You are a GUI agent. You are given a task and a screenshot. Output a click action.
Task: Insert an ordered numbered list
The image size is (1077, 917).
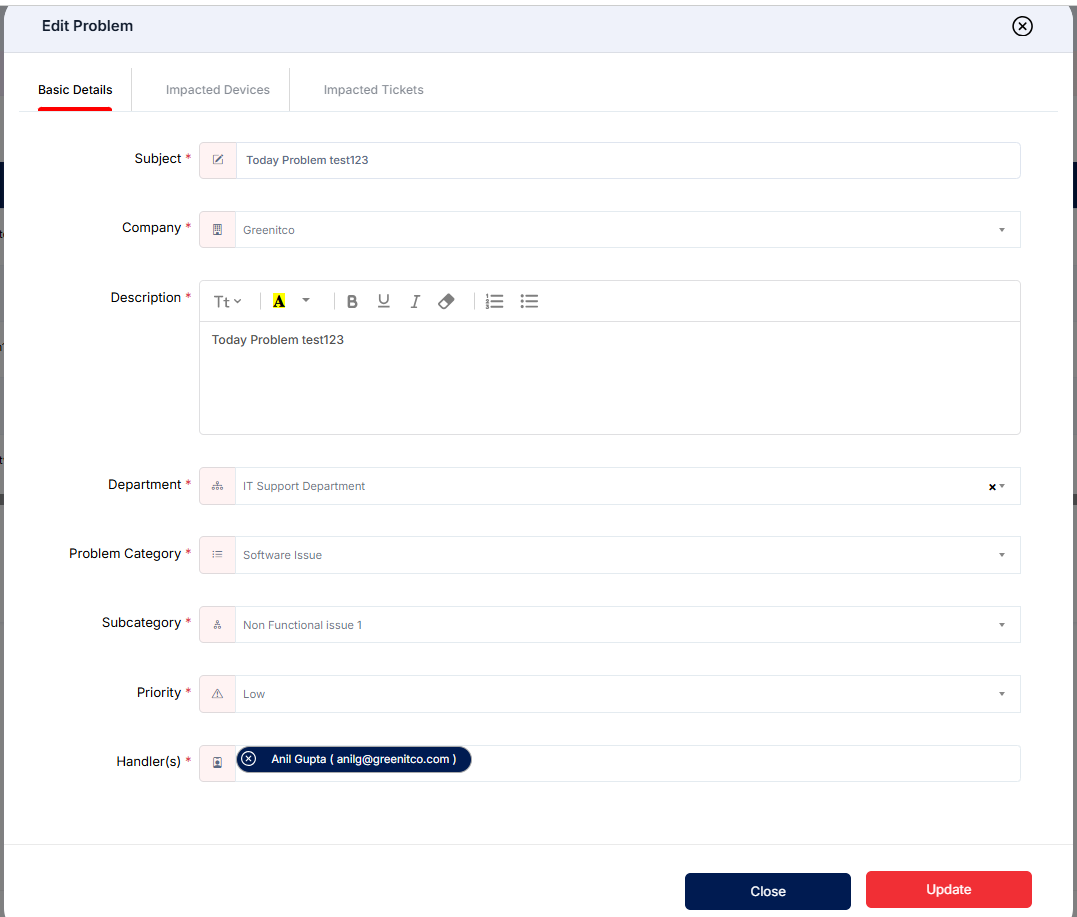(x=495, y=302)
